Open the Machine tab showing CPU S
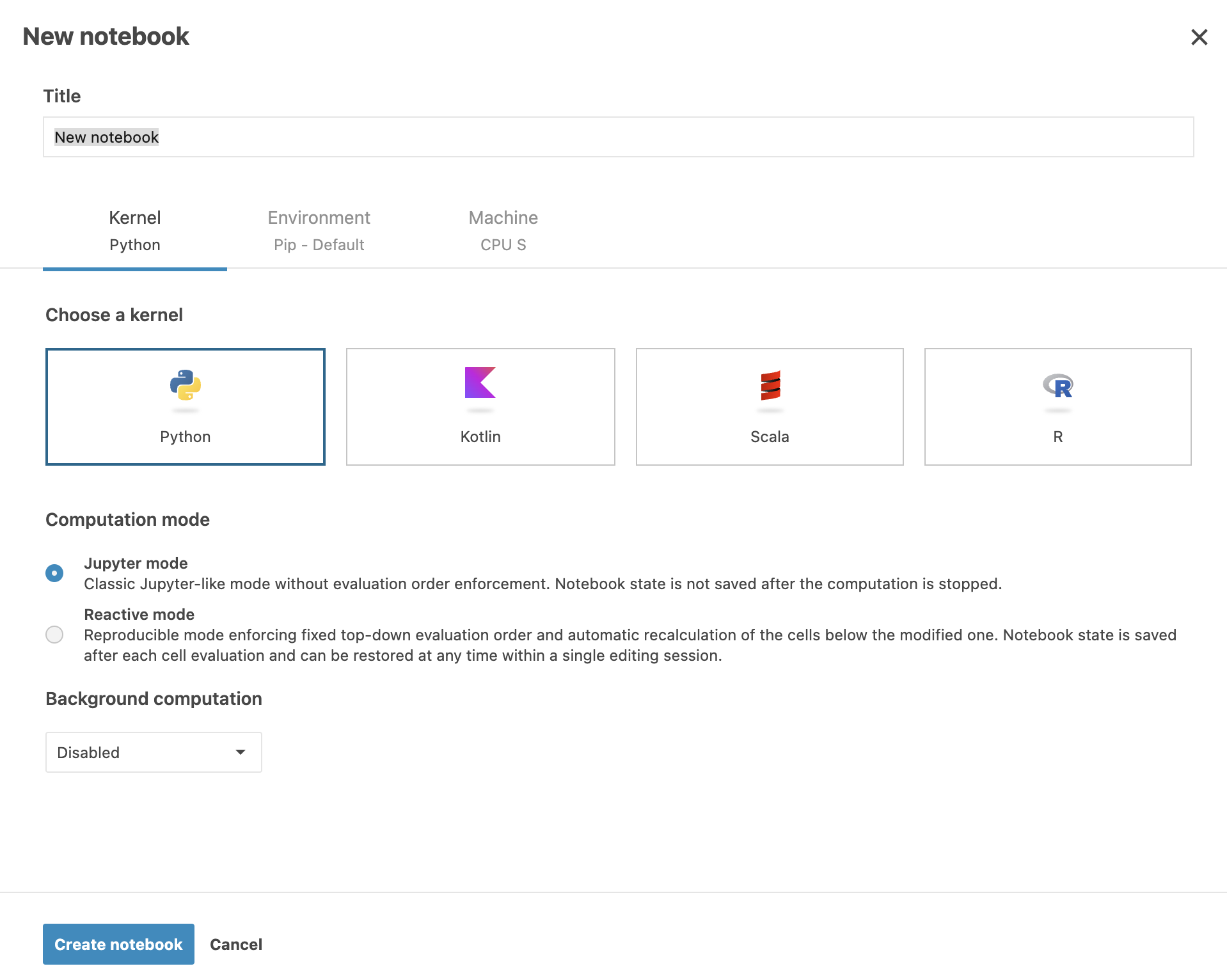 503,230
